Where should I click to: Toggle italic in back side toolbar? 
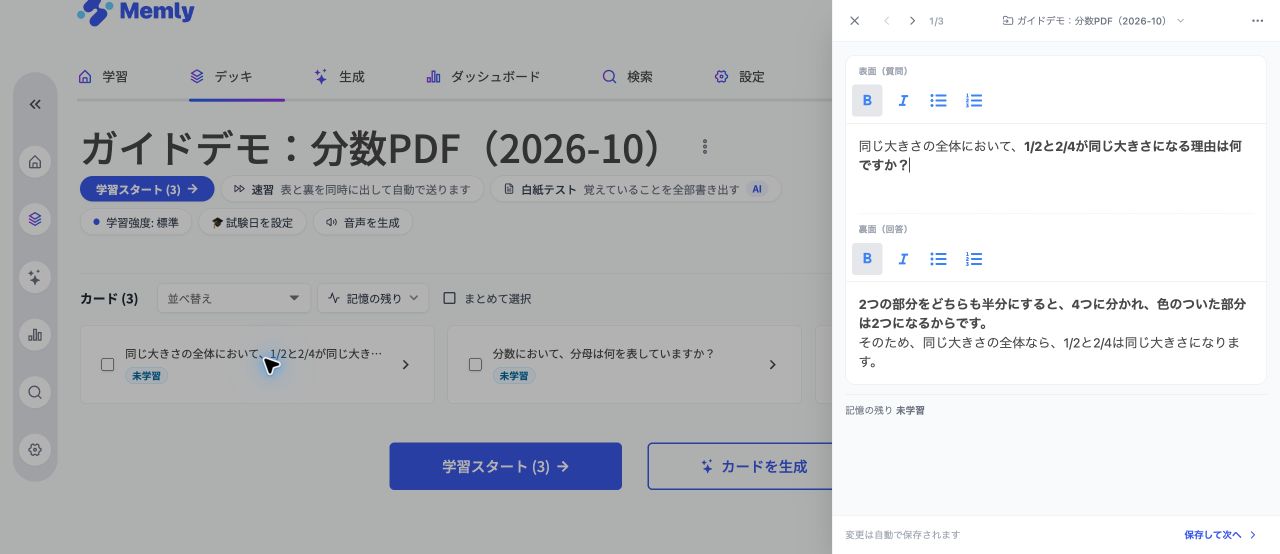click(x=903, y=259)
